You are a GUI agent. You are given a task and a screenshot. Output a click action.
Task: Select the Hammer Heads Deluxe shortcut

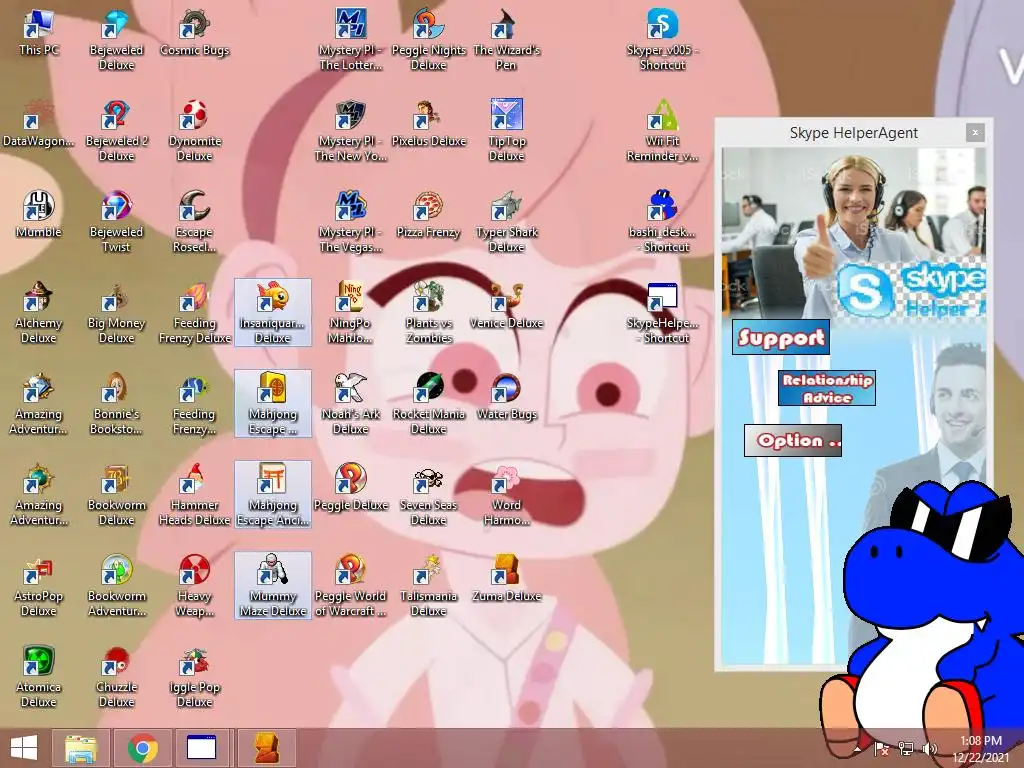(x=194, y=494)
